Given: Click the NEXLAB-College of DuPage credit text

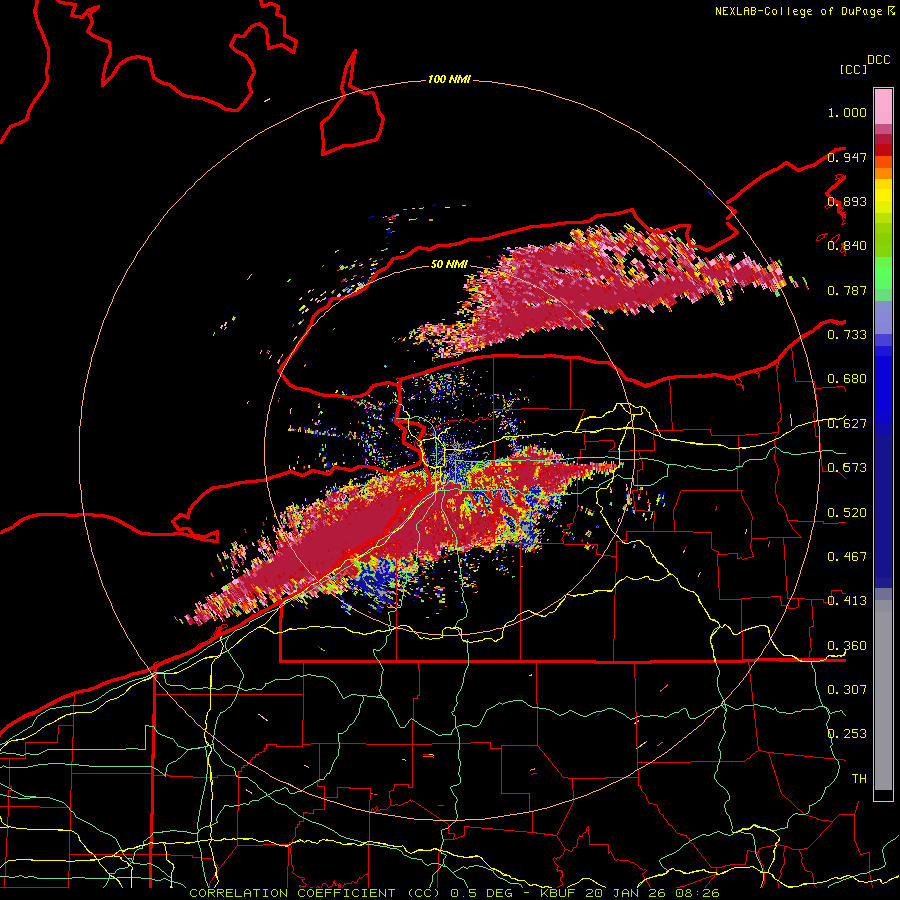Looking at the screenshot, I should point(798,11).
